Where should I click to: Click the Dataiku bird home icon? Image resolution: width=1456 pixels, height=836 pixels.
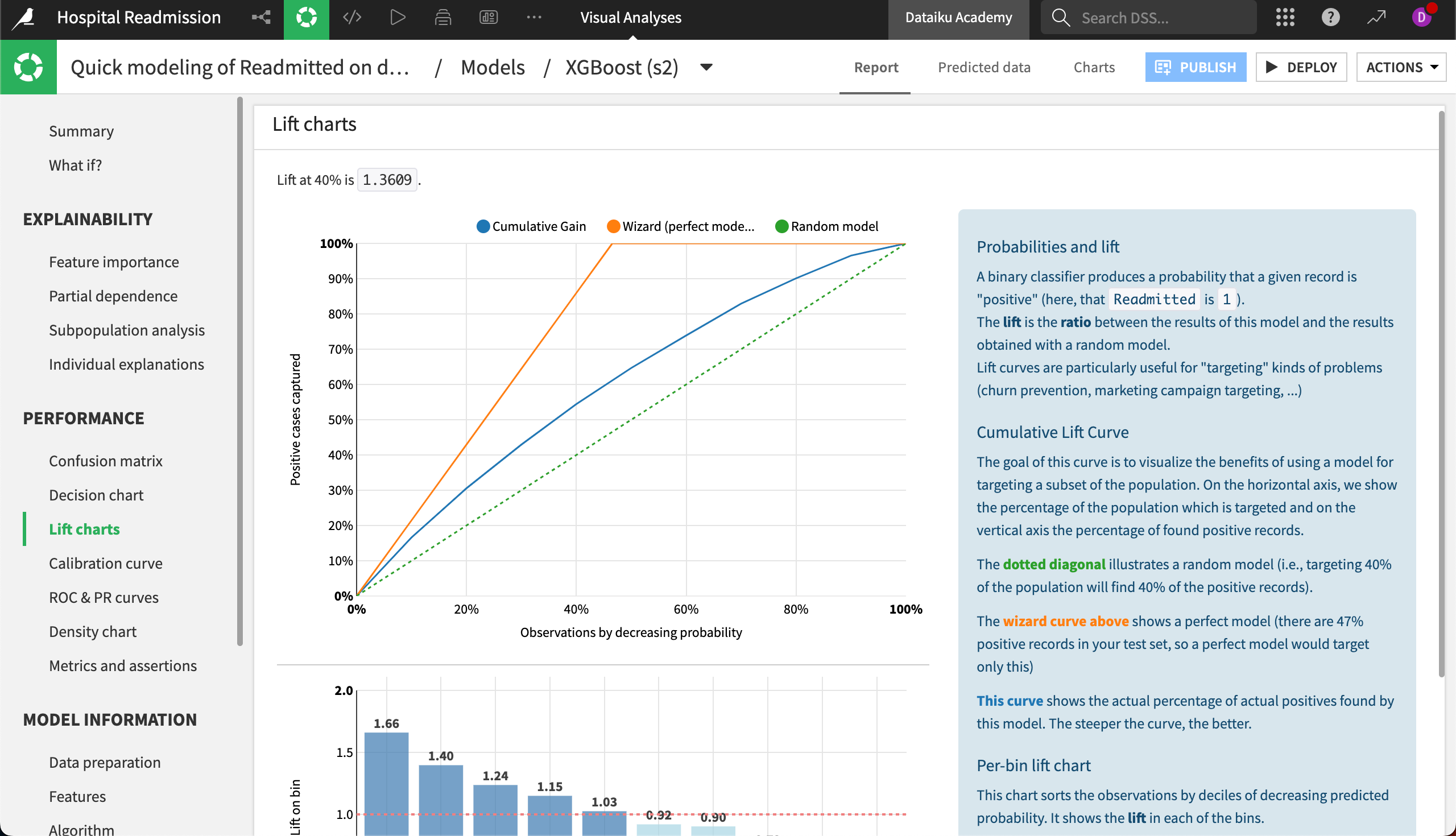point(24,18)
